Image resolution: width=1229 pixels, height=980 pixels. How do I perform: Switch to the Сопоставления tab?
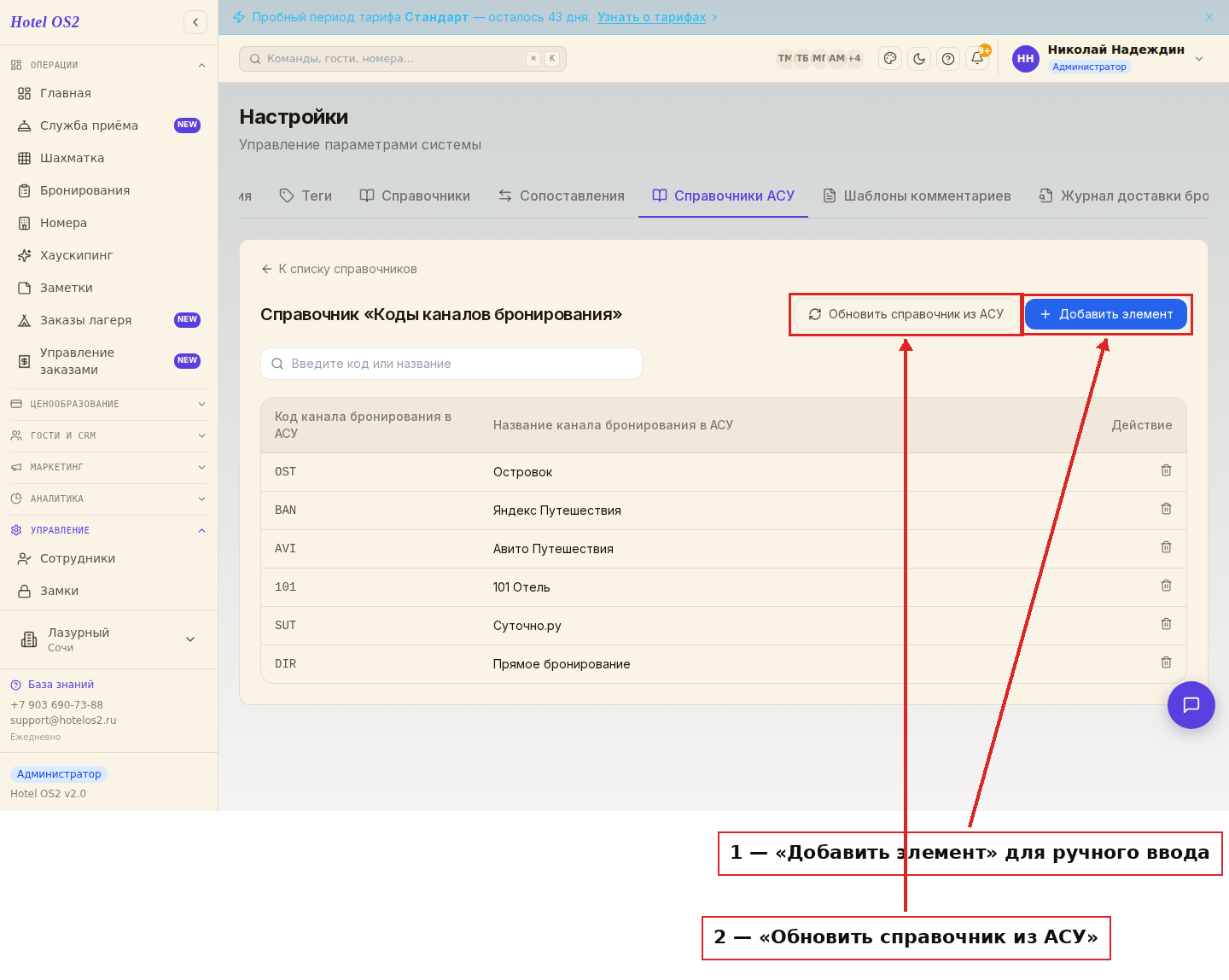tap(562, 195)
